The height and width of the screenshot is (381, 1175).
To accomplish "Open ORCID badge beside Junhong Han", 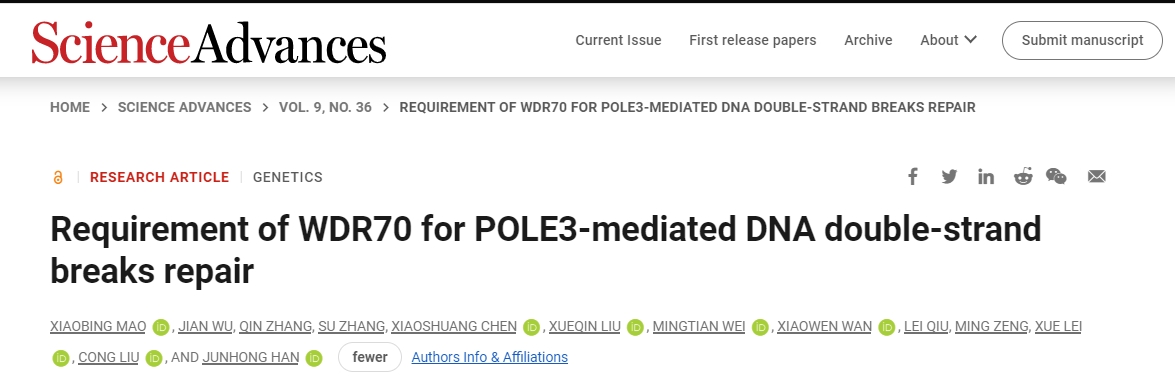I will (314, 358).
